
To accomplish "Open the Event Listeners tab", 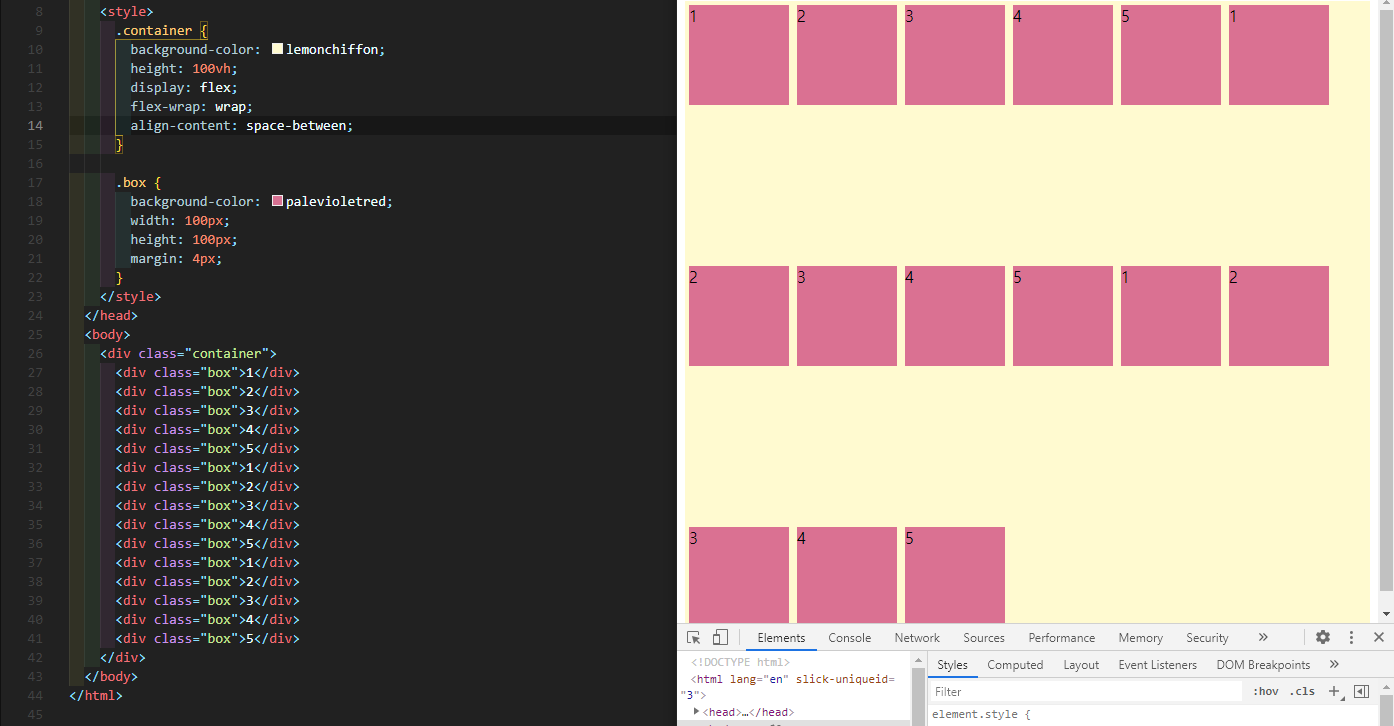I will click(x=1157, y=664).
